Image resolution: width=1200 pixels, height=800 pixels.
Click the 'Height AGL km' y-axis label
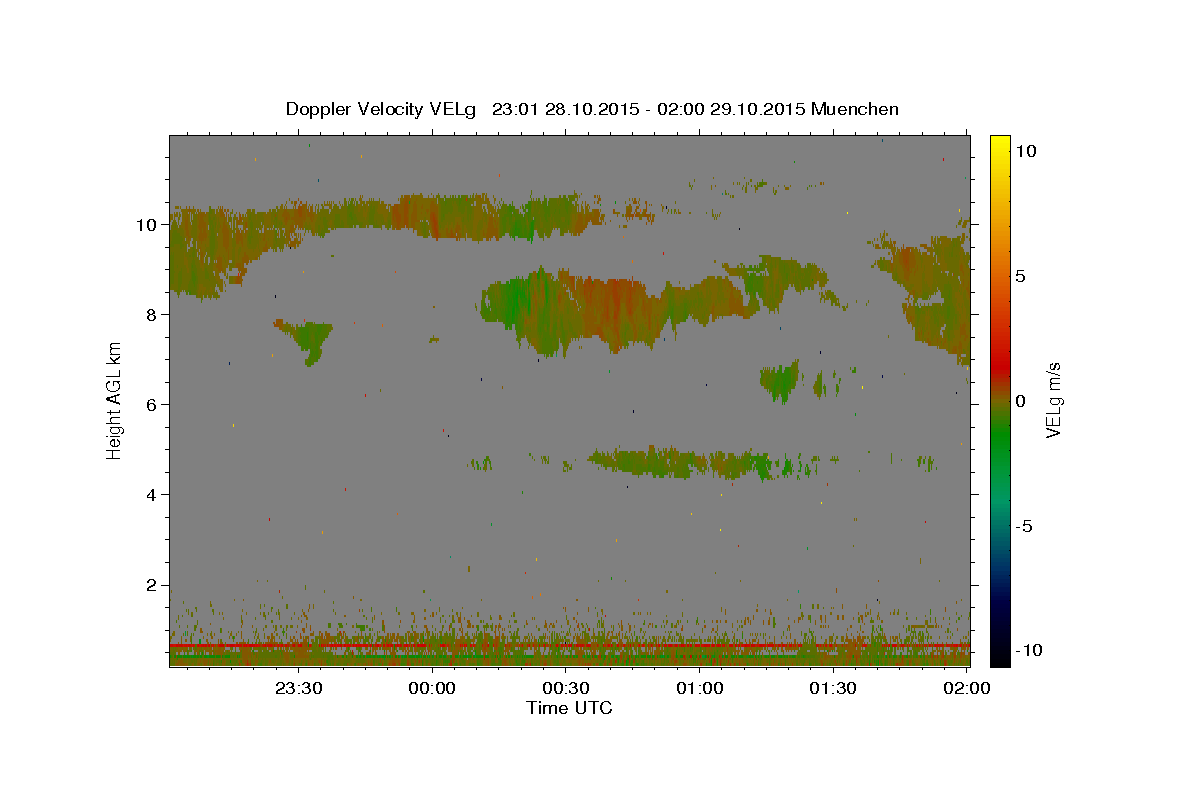115,400
